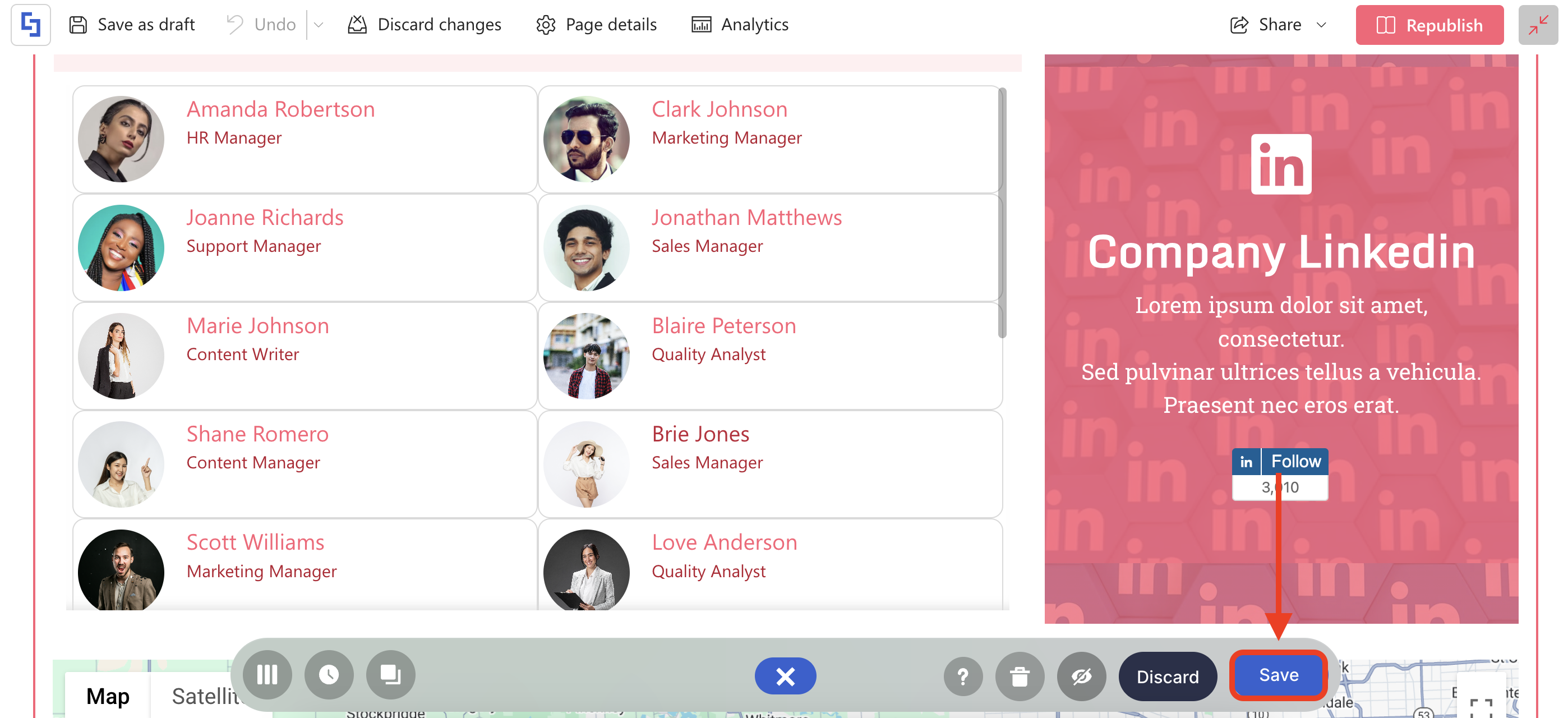Delete element with trash icon
This screenshot has width=1568, height=718.
click(1020, 676)
